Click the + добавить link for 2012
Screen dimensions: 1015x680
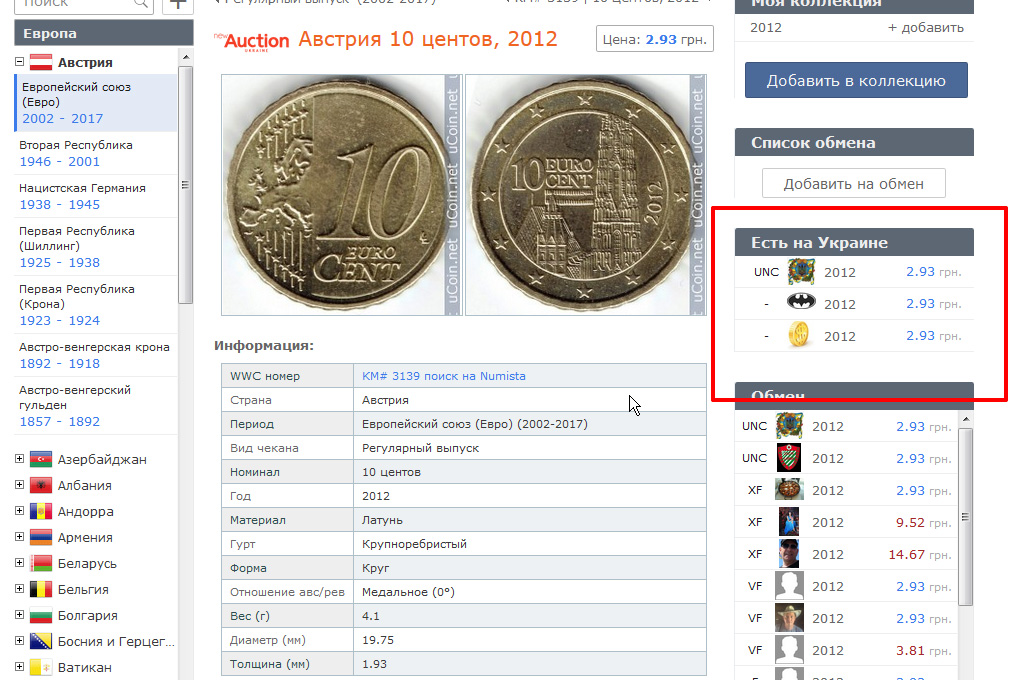tap(925, 28)
